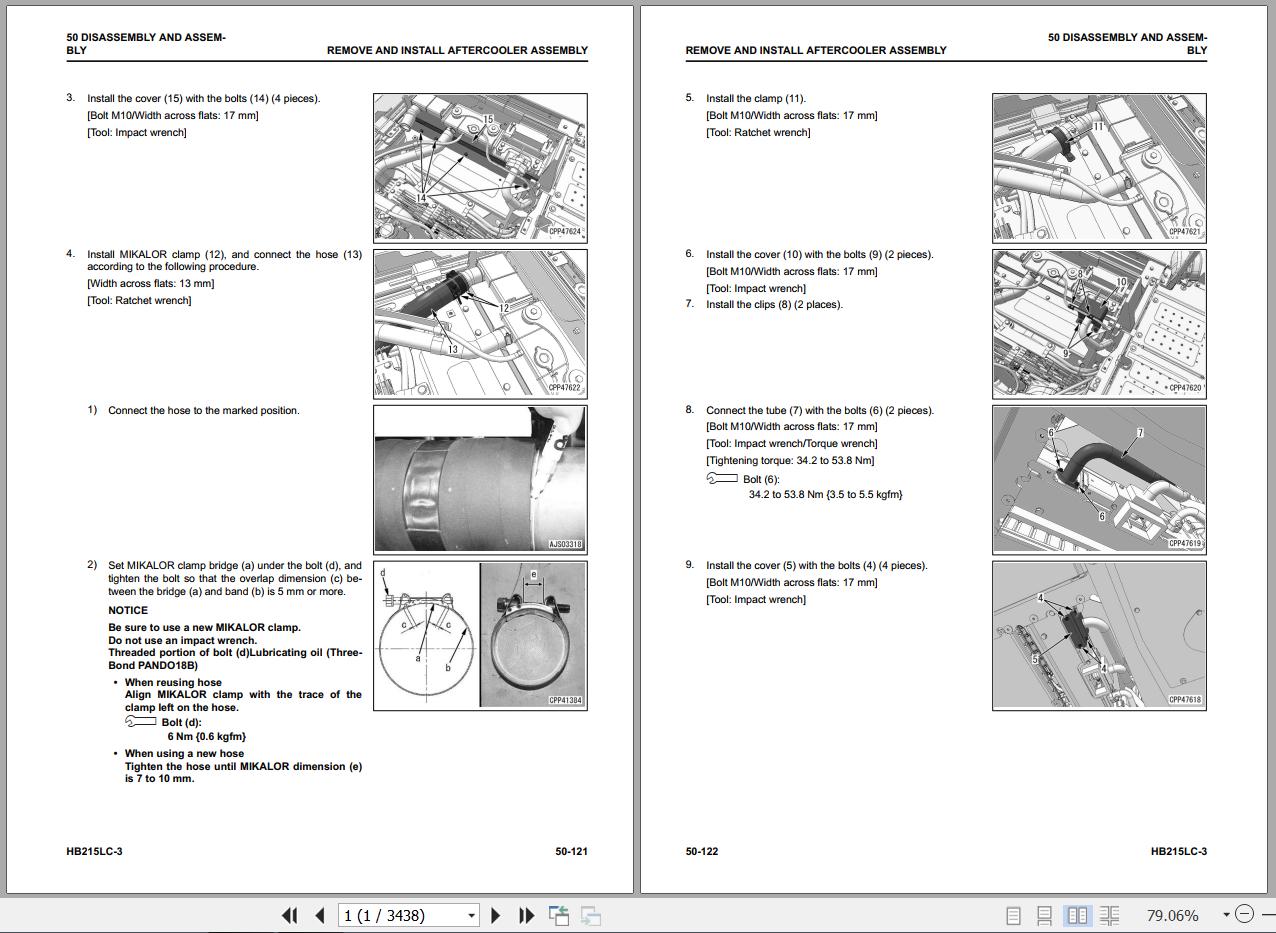
Task: Switch to single page layout
Action: click(1013, 915)
